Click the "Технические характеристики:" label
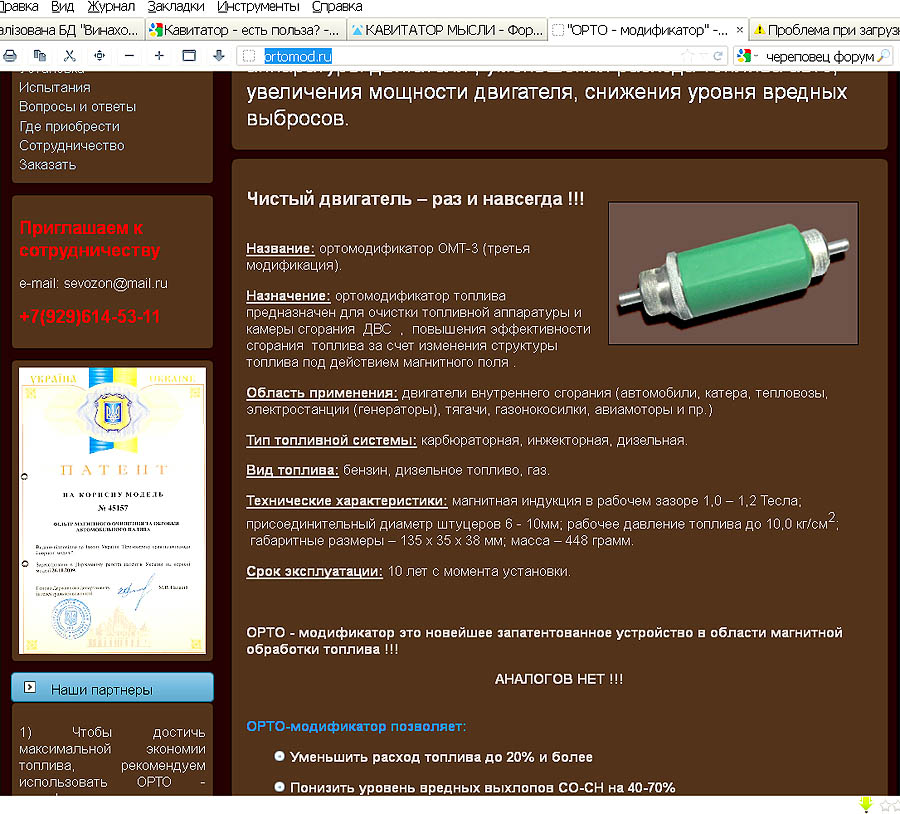 coord(347,501)
